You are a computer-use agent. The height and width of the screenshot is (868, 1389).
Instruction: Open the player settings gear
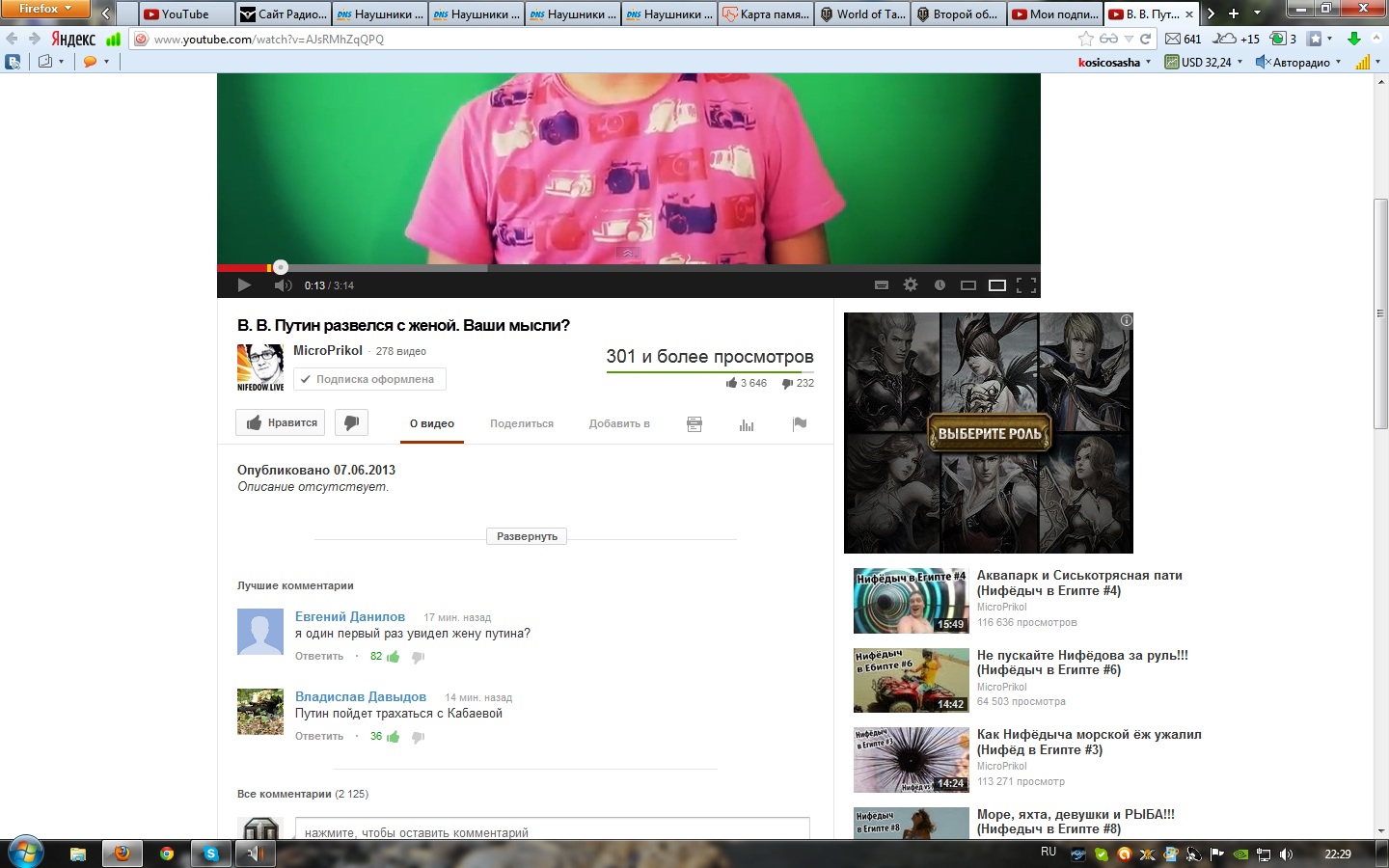910,285
